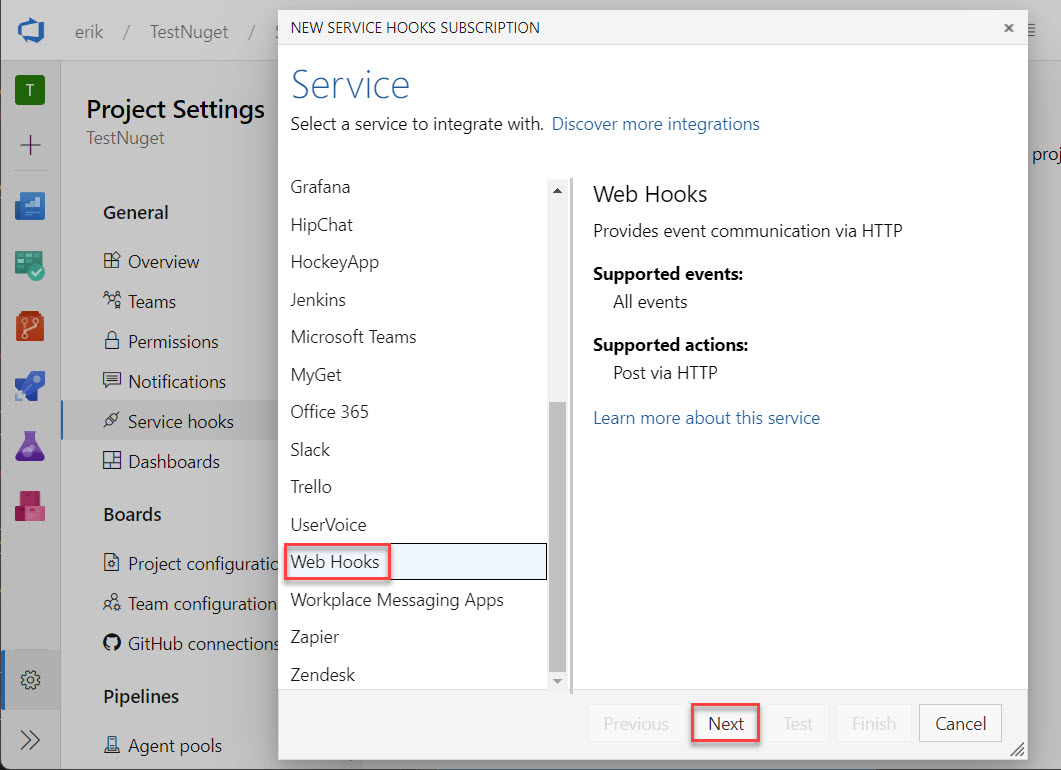Click the Service hooks plug icon

pos(112,420)
